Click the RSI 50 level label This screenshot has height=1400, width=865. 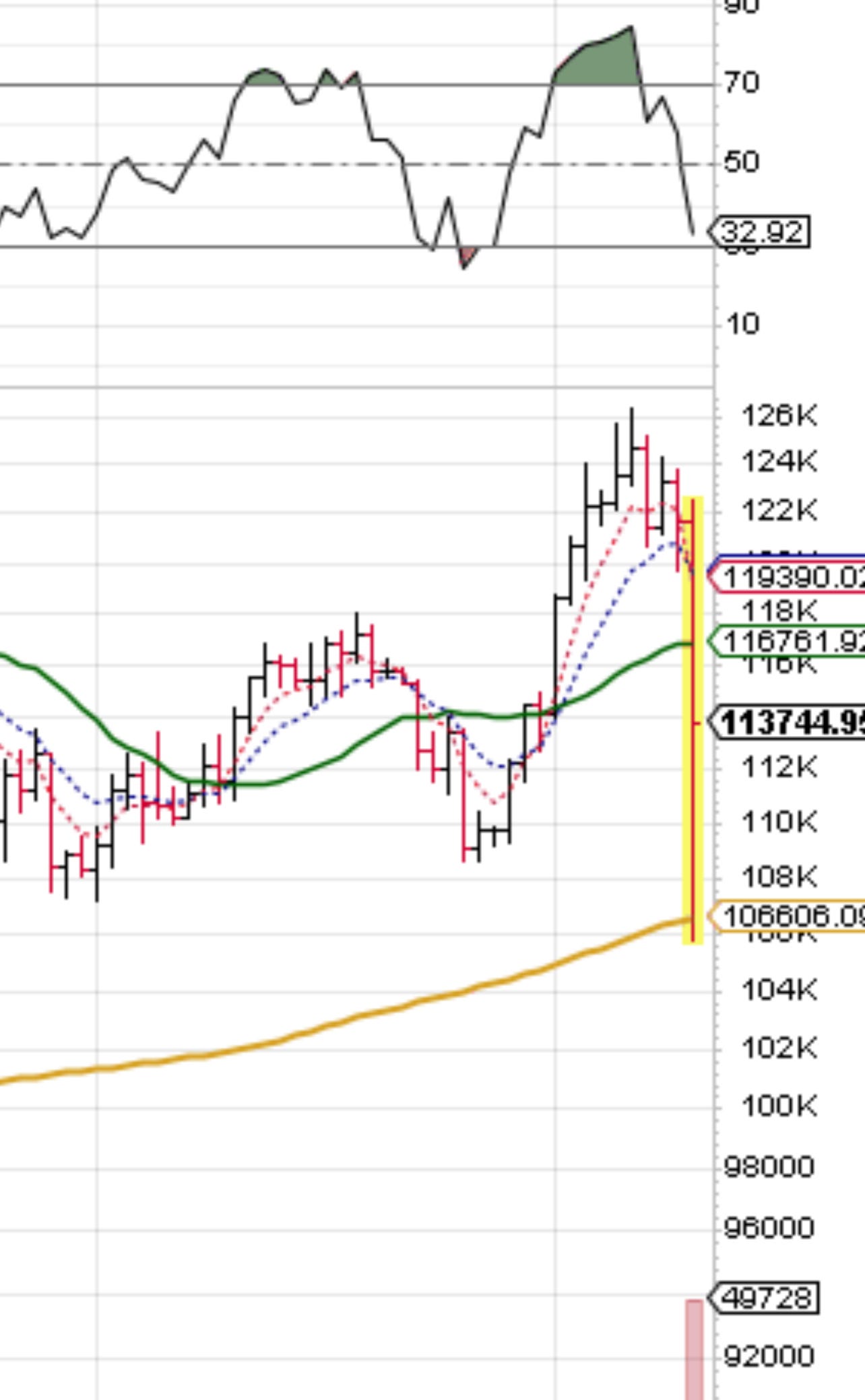coord(742,162)
